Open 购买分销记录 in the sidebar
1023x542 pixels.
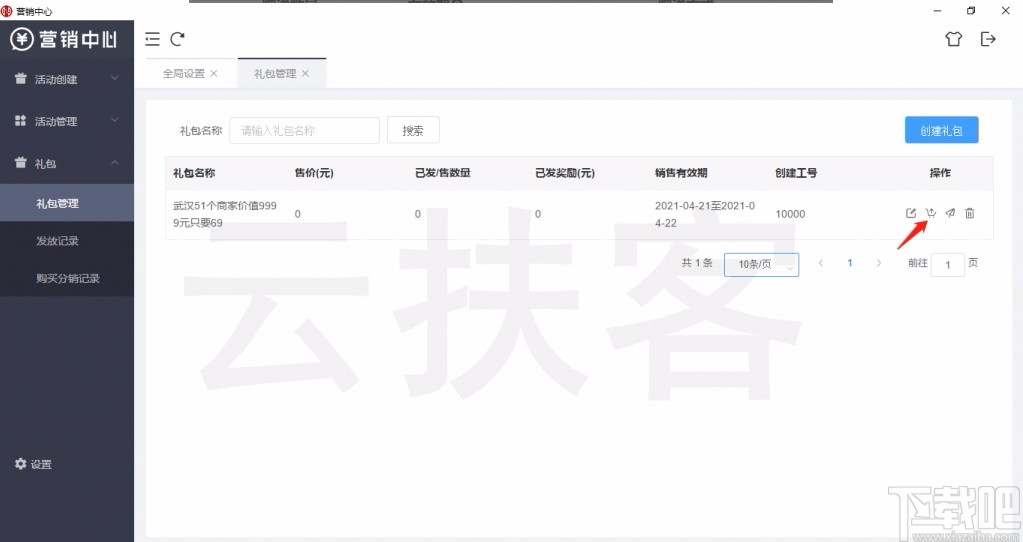click(67, 278)
